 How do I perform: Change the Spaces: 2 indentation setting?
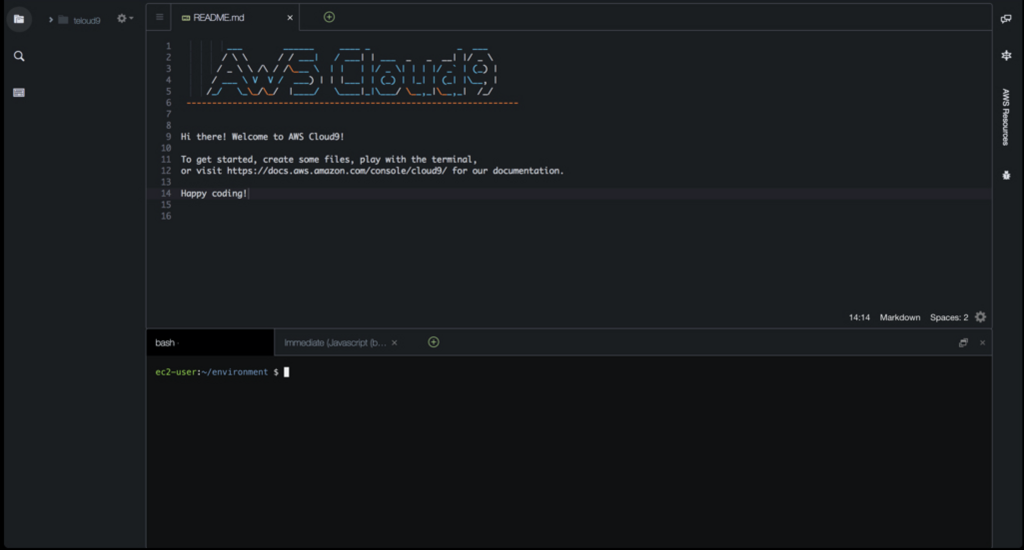pyautogui.click(x=949, y=317)
